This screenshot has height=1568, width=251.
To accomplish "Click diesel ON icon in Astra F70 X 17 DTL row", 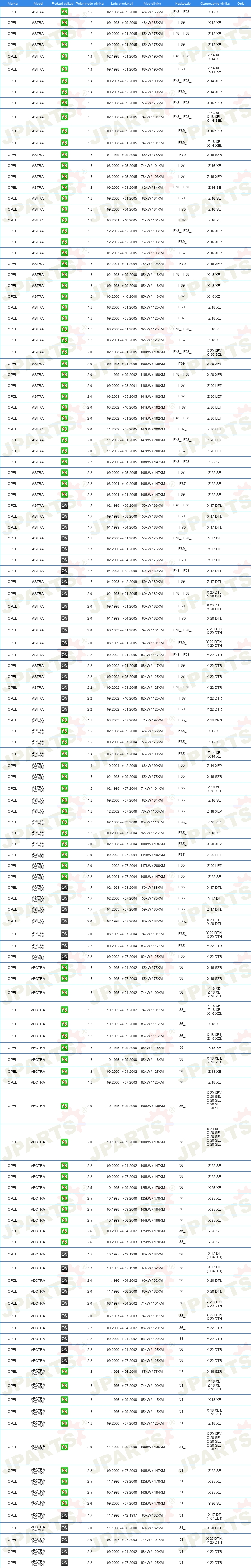I will point(64,527).
